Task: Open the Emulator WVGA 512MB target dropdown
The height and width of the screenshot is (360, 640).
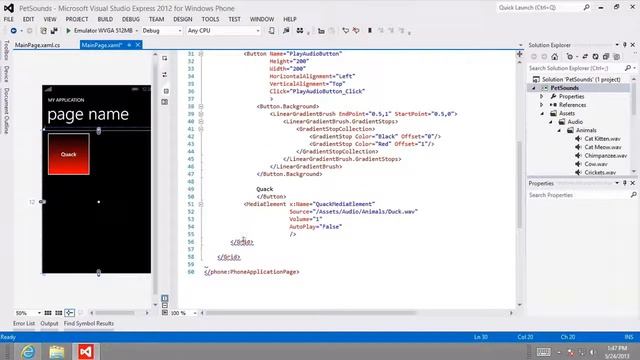Action: [137, 31]
